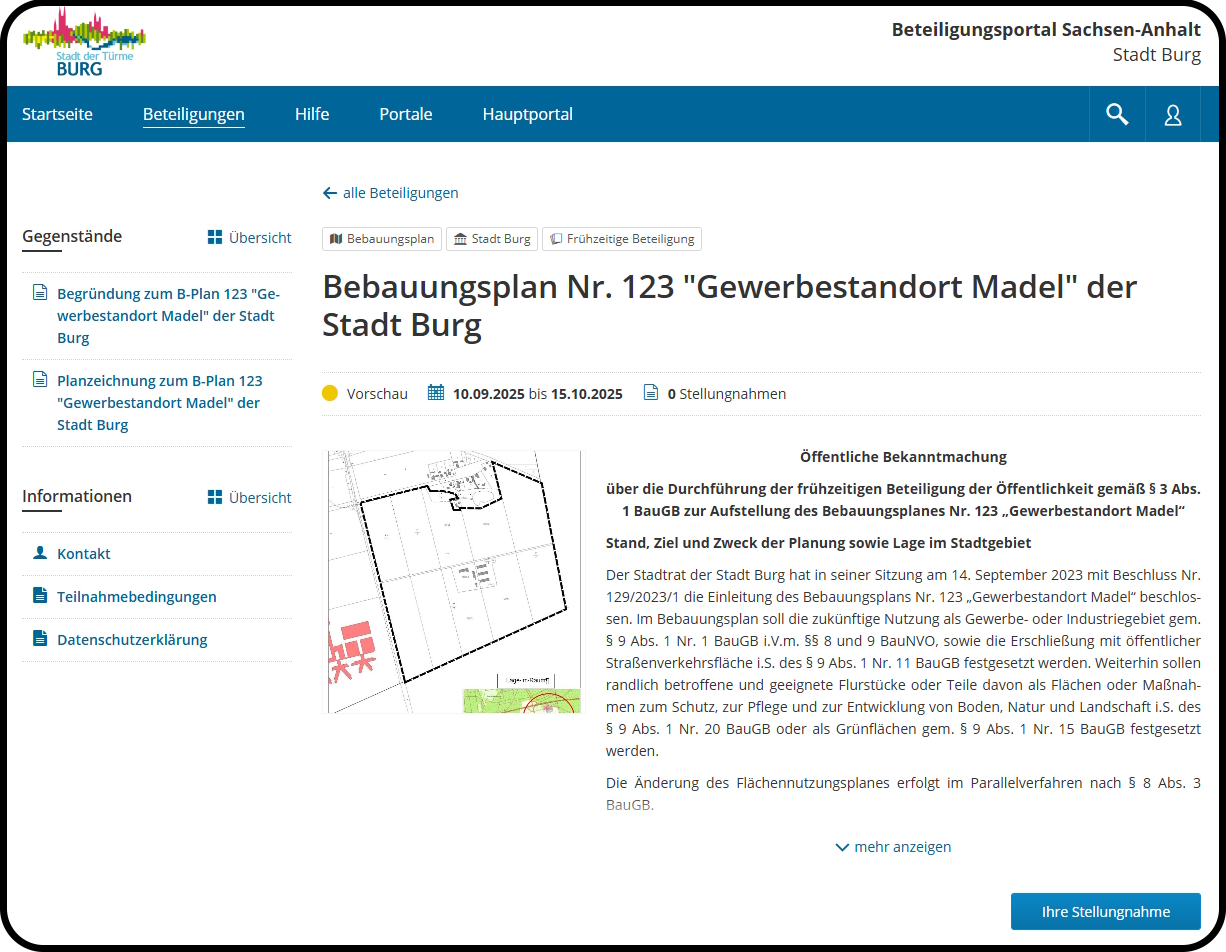Click the site plan map thumbnail
This screenshot has width=1226, height=952.
point(454,581)
